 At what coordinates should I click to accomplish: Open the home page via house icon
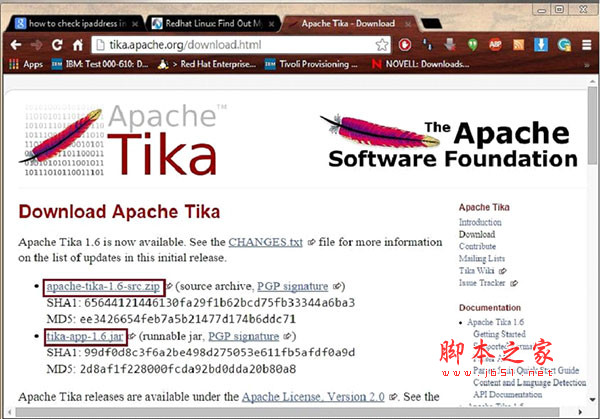(x=78, y=45)
